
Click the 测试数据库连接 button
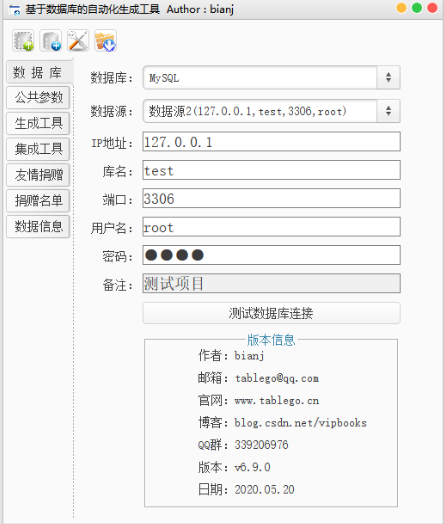272,313
